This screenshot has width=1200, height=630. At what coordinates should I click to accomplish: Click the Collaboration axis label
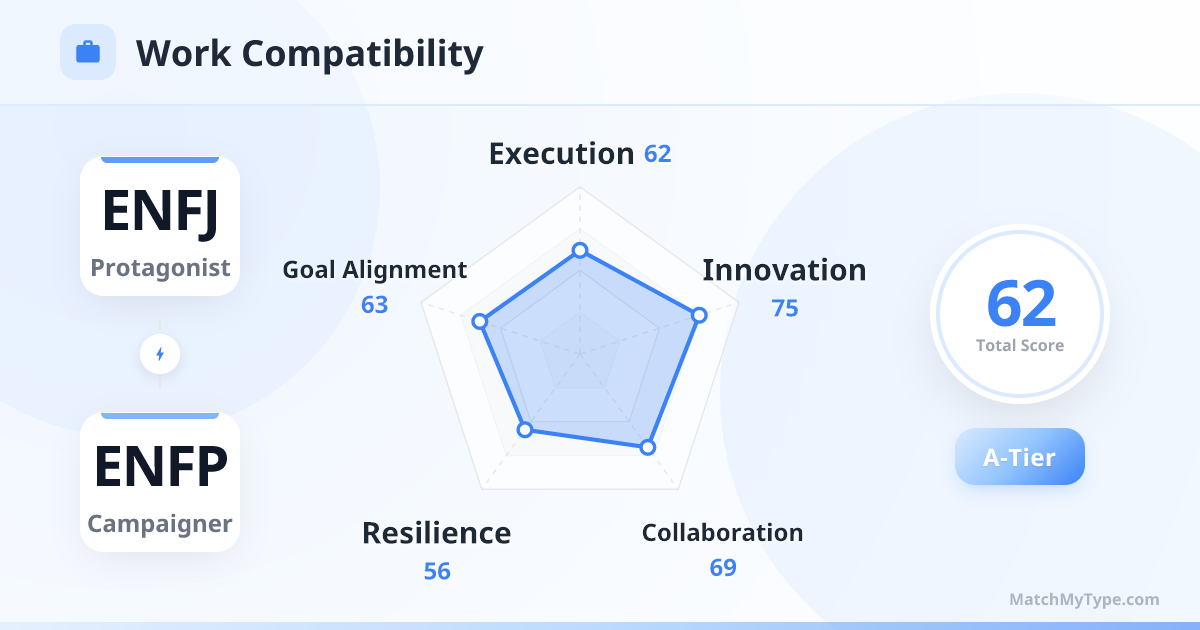[722, 533]
